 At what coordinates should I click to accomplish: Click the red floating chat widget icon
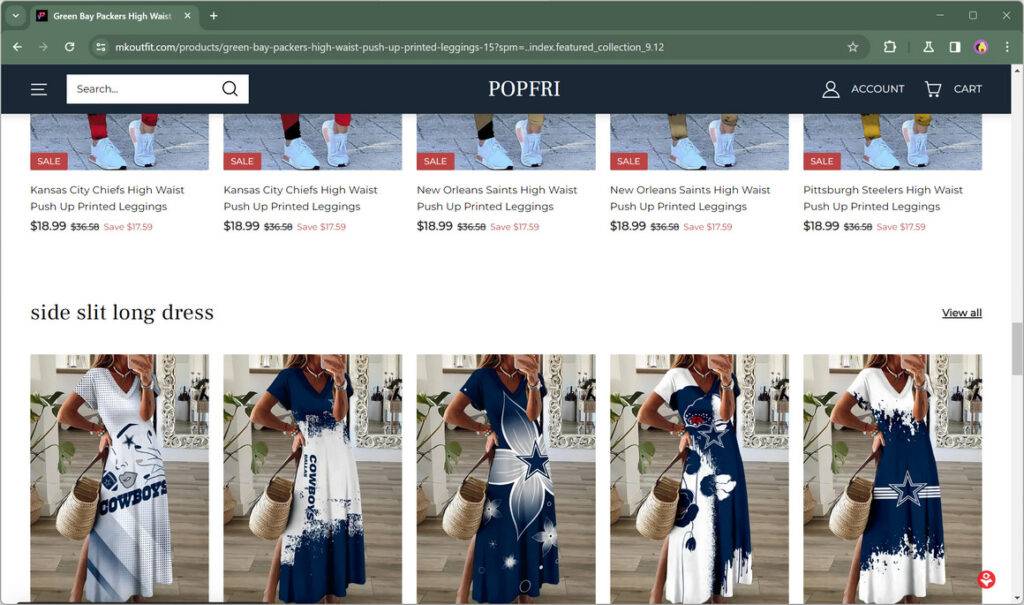(986, 579)
